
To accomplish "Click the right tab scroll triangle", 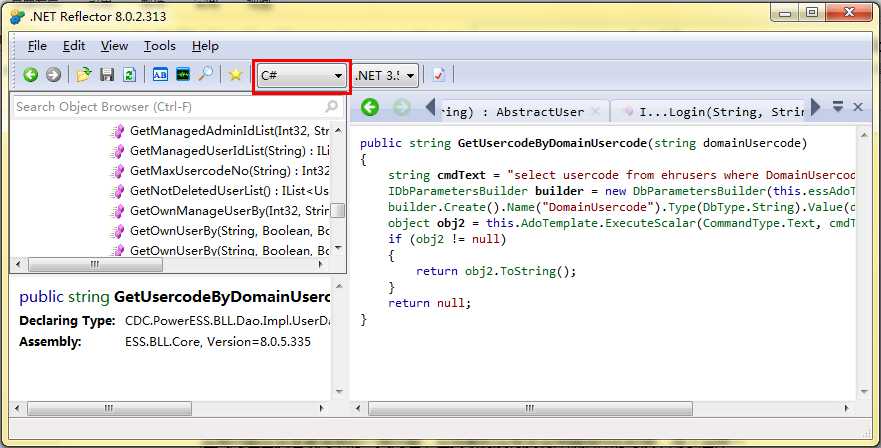I will click(815, 107).
